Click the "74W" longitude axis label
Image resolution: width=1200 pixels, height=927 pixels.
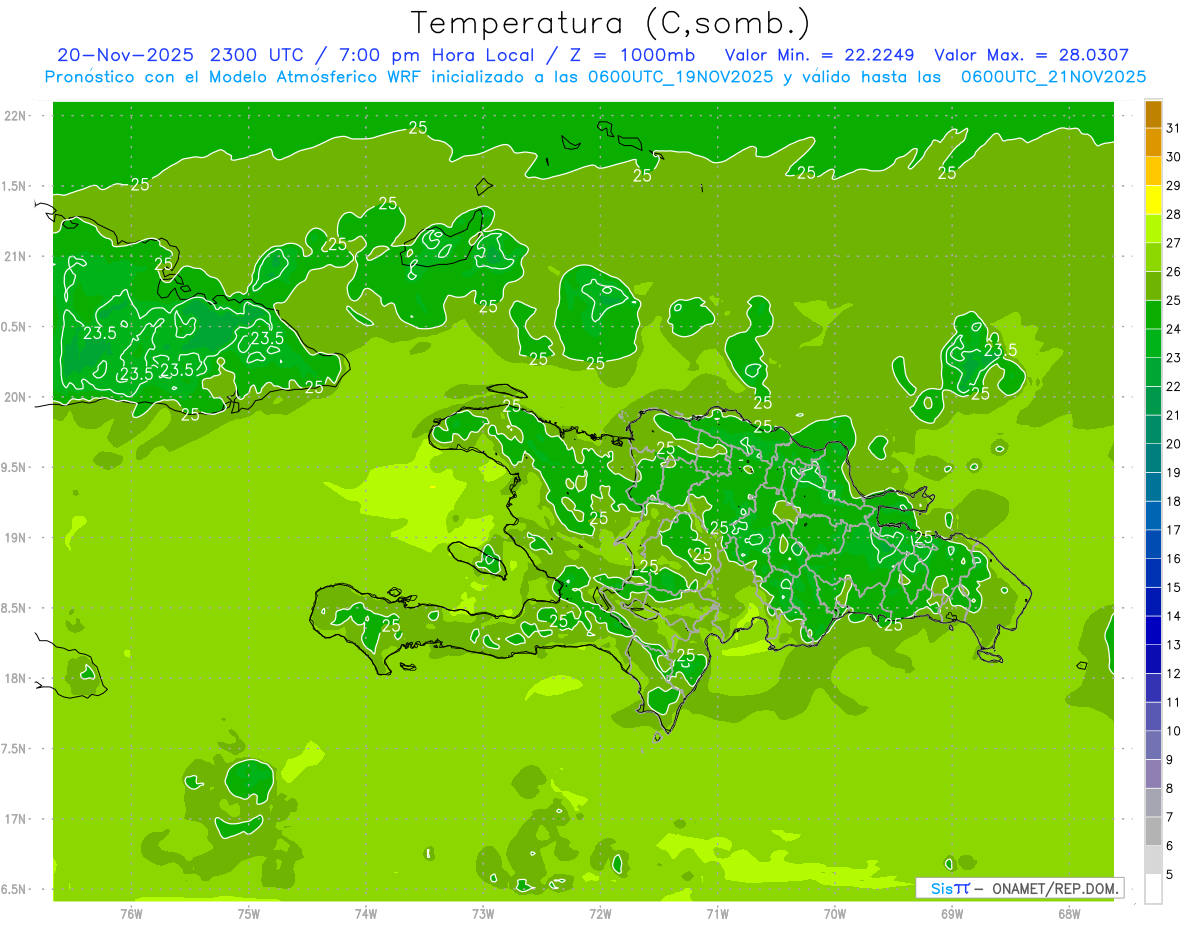366,913
